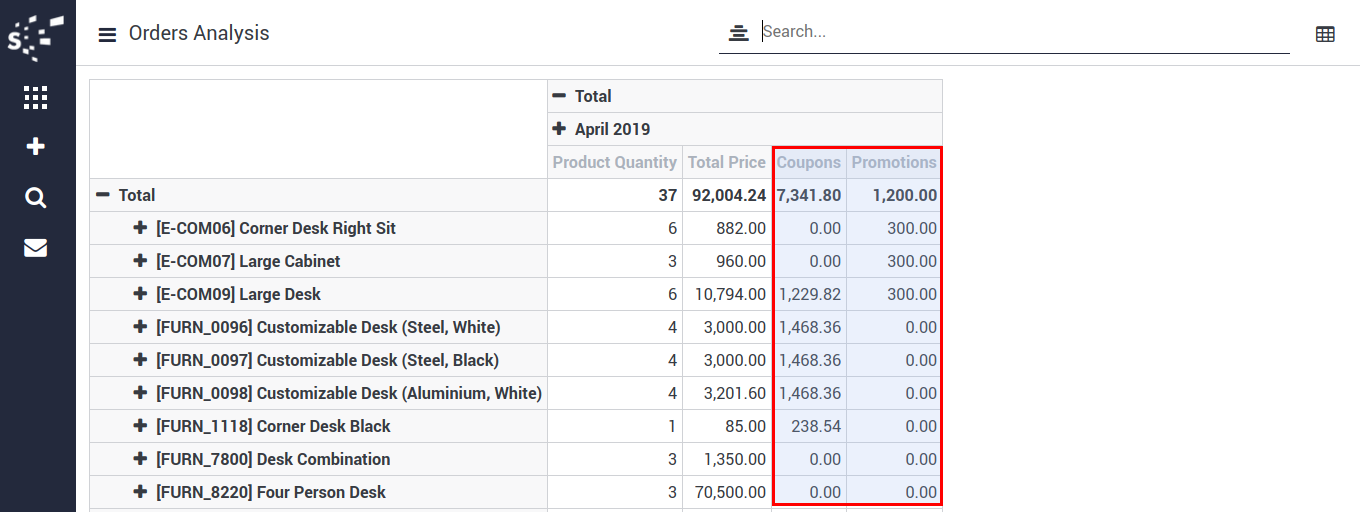The image size is (1360, 512).
Task: Click the 70,500.00 Total Price cell
Action: 726,492
